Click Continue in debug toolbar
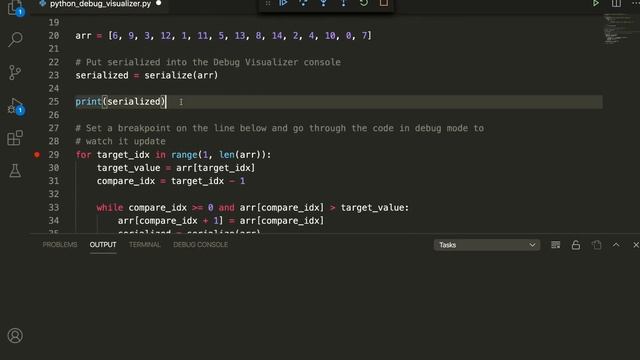The height and width of the screenshot is (360, 640). (x=283, y=3)
